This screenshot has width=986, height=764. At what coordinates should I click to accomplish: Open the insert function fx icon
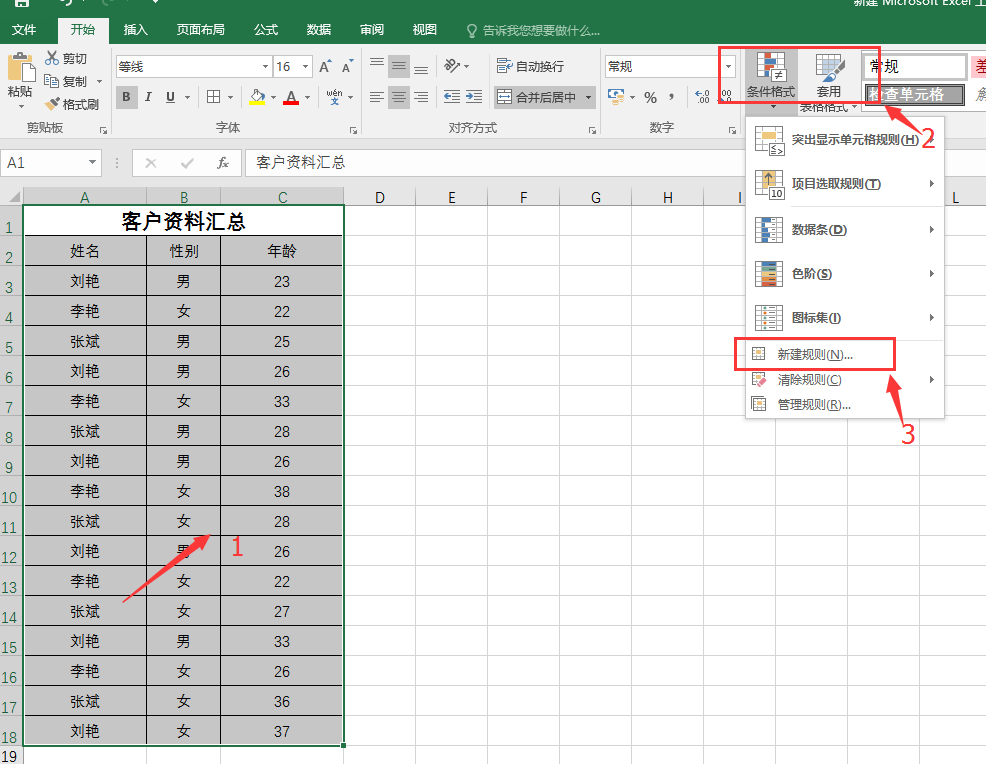coord(223,163)
